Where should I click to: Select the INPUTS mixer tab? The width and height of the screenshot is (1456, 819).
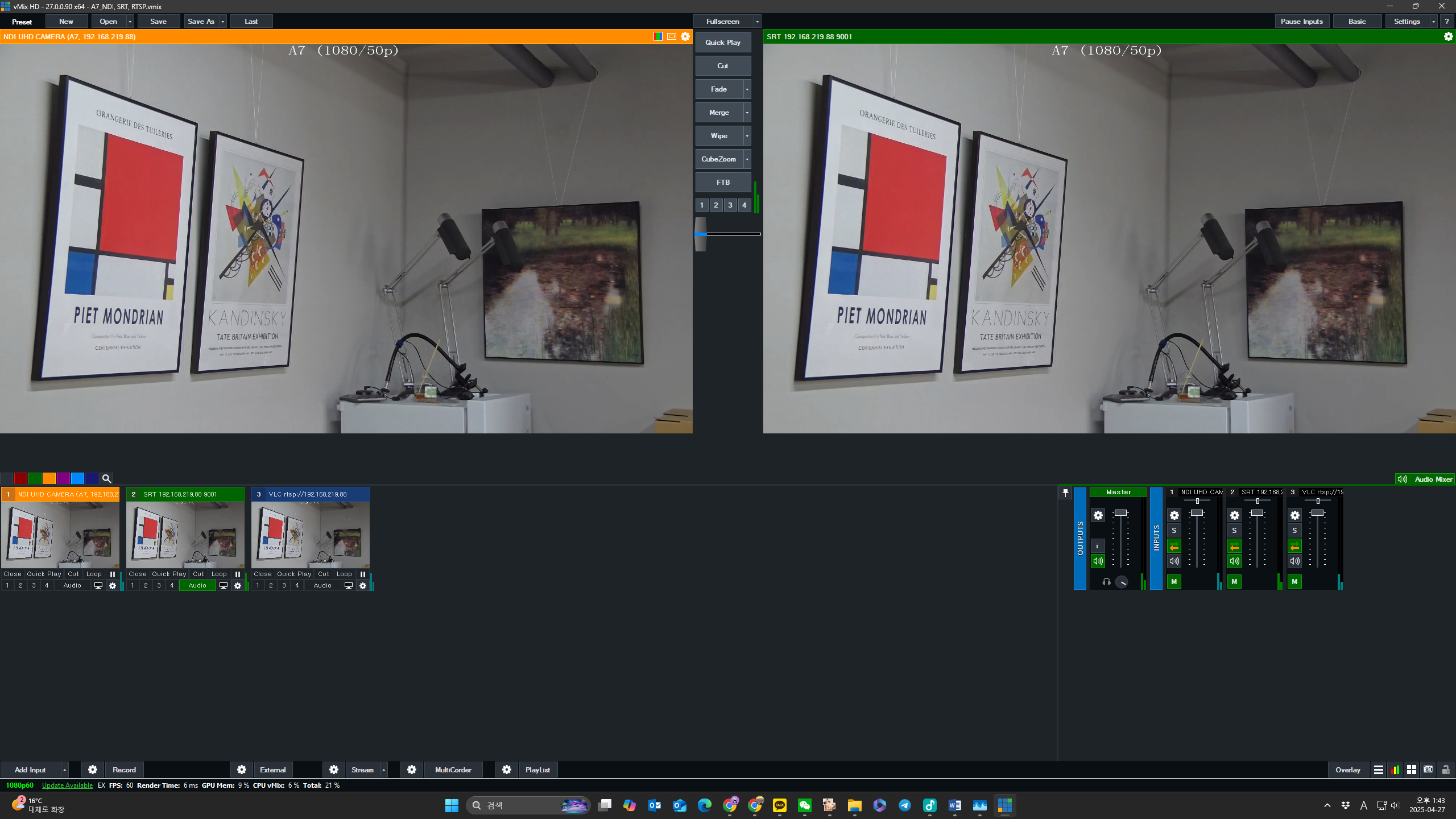point(1156,538)
